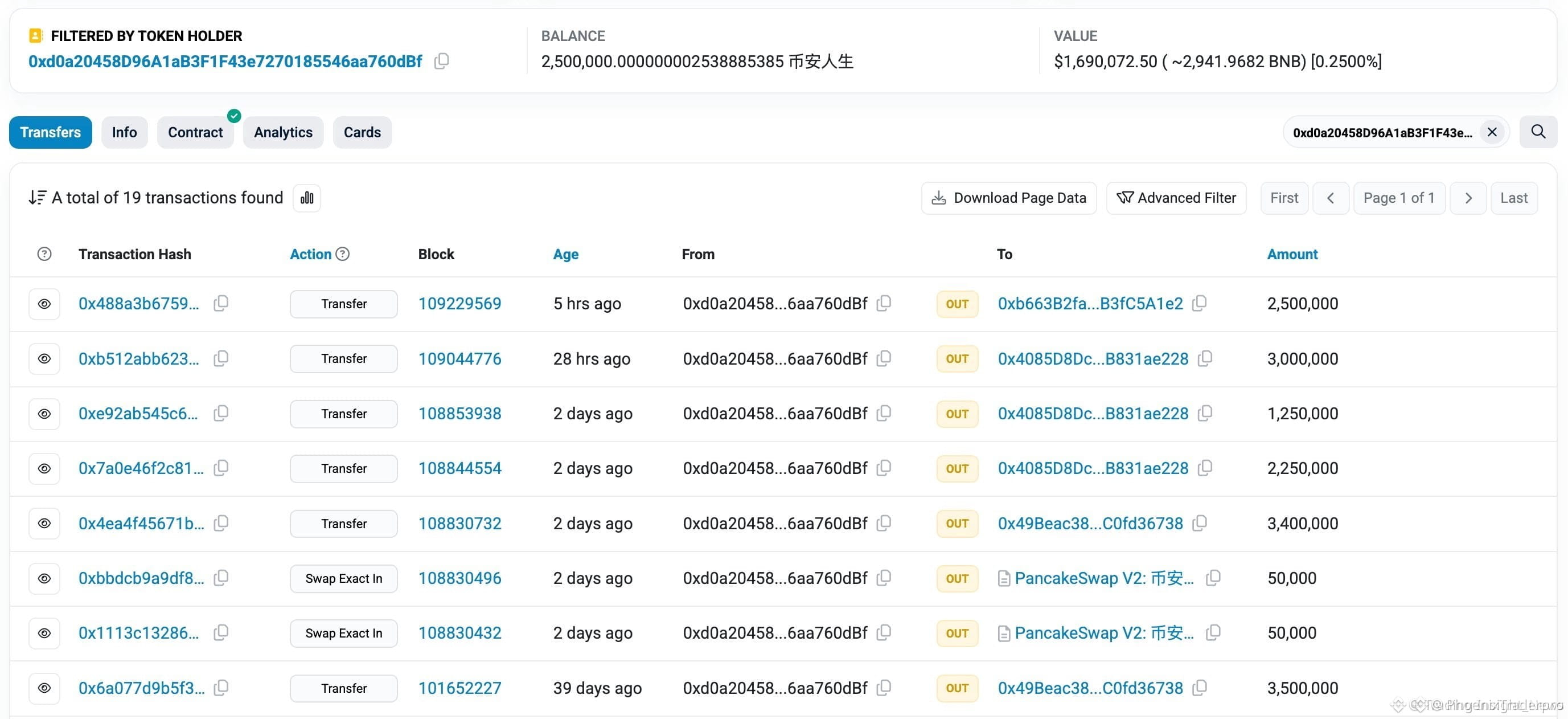Toggle eye preview for 0xbbdcb9a9df8 row

[44, 578]
